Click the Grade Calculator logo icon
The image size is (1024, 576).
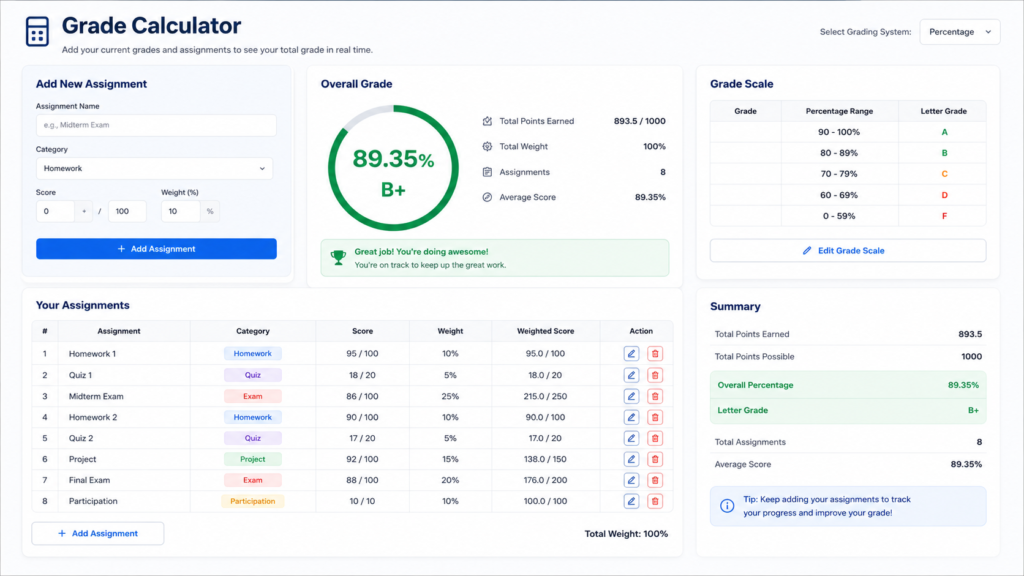pyautogui.click(x=37, y=31)
